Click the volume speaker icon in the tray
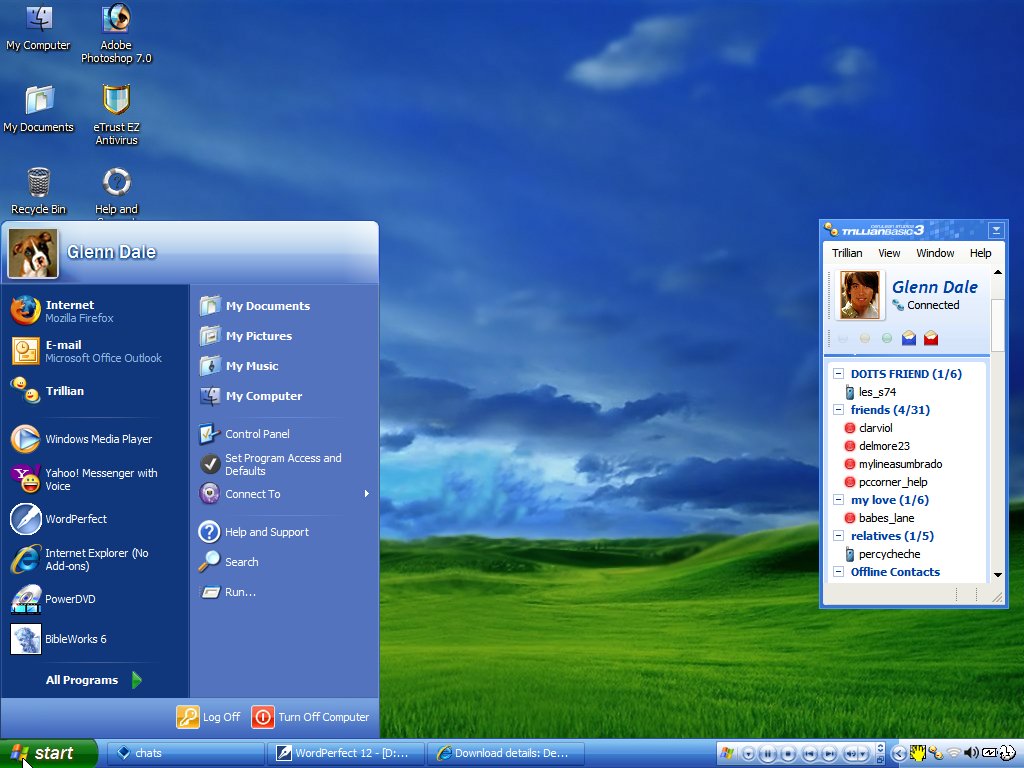The image size is (1024, 768). pyautogui.click(x=971, y=753)
